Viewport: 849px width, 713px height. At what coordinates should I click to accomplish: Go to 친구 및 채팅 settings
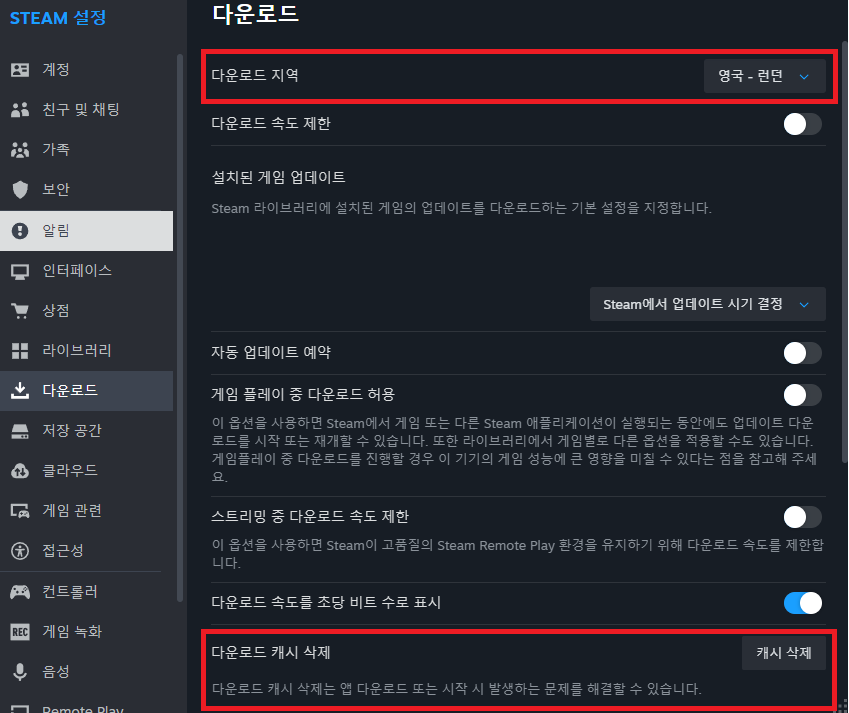pos(87,109)
